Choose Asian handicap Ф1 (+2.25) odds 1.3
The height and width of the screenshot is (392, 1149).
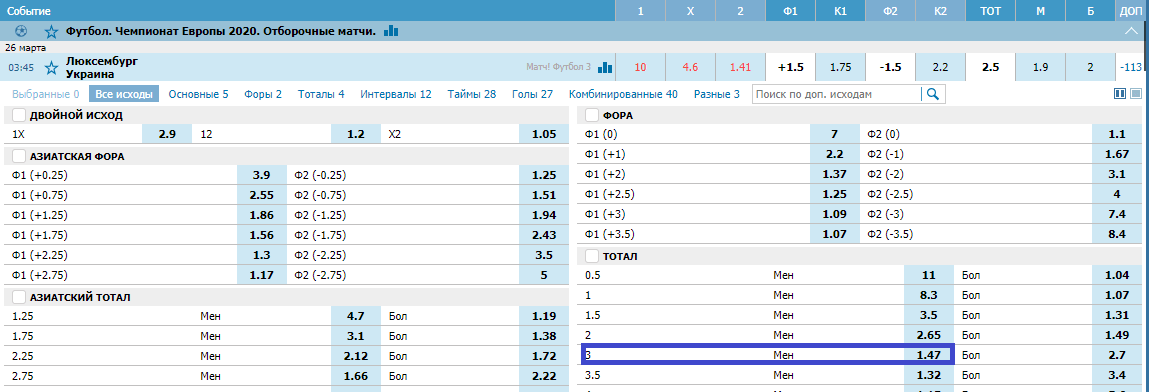pos(262,256)
